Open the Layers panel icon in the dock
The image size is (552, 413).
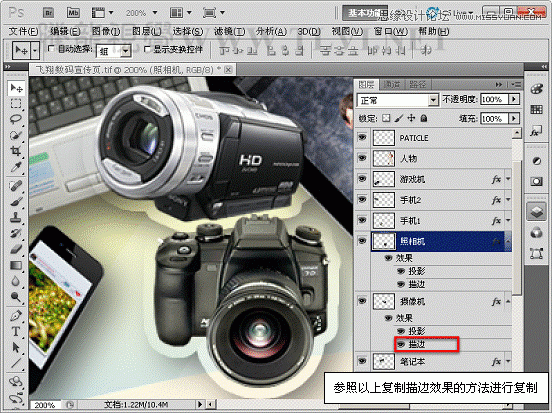(x=536, y=212)
